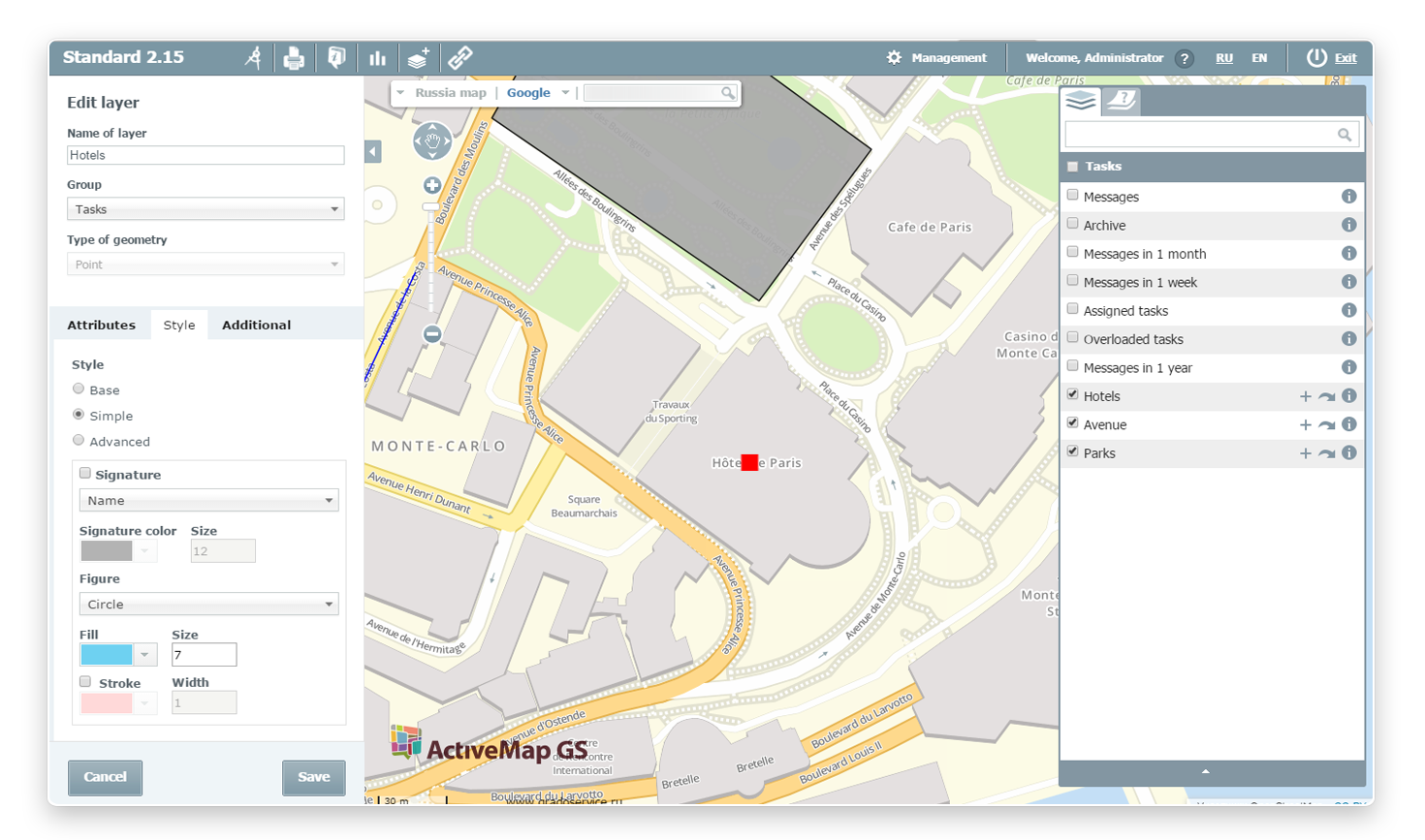Viewport: 1425px width, 840px height.
Task: Click the add layer icon
Action: coord(418,58)
